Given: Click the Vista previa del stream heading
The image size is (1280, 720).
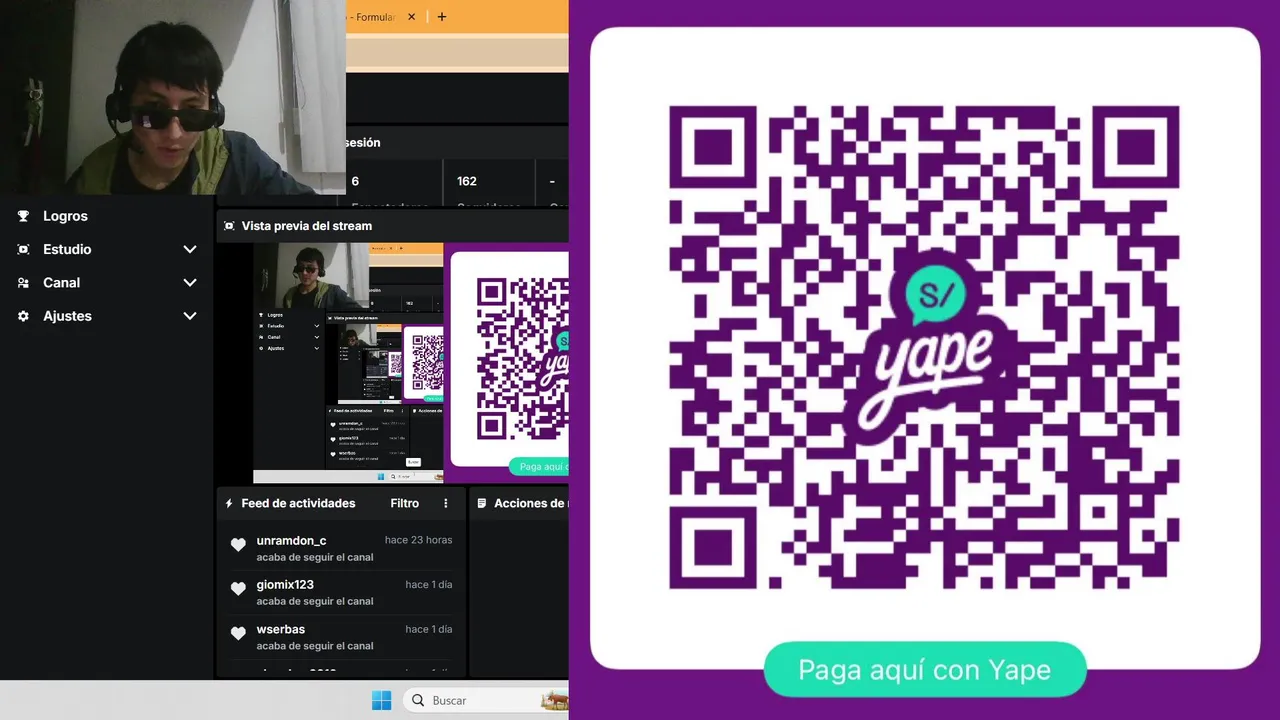Looking at the screenshot, I should [x=306, y=226].
